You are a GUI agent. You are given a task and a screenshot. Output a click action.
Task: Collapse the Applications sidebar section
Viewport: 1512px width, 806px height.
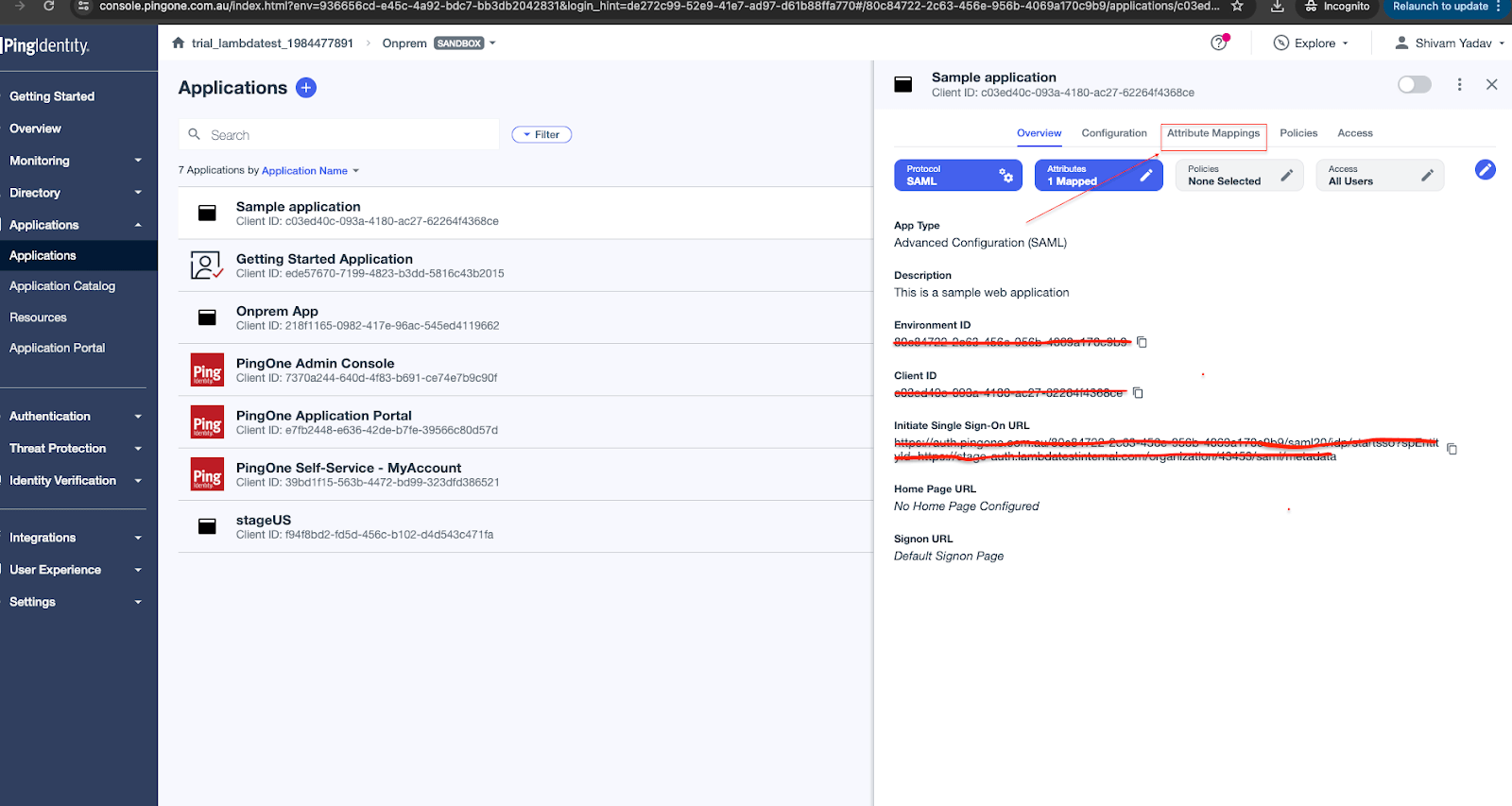pyautogui.click(x=138, y=225)
